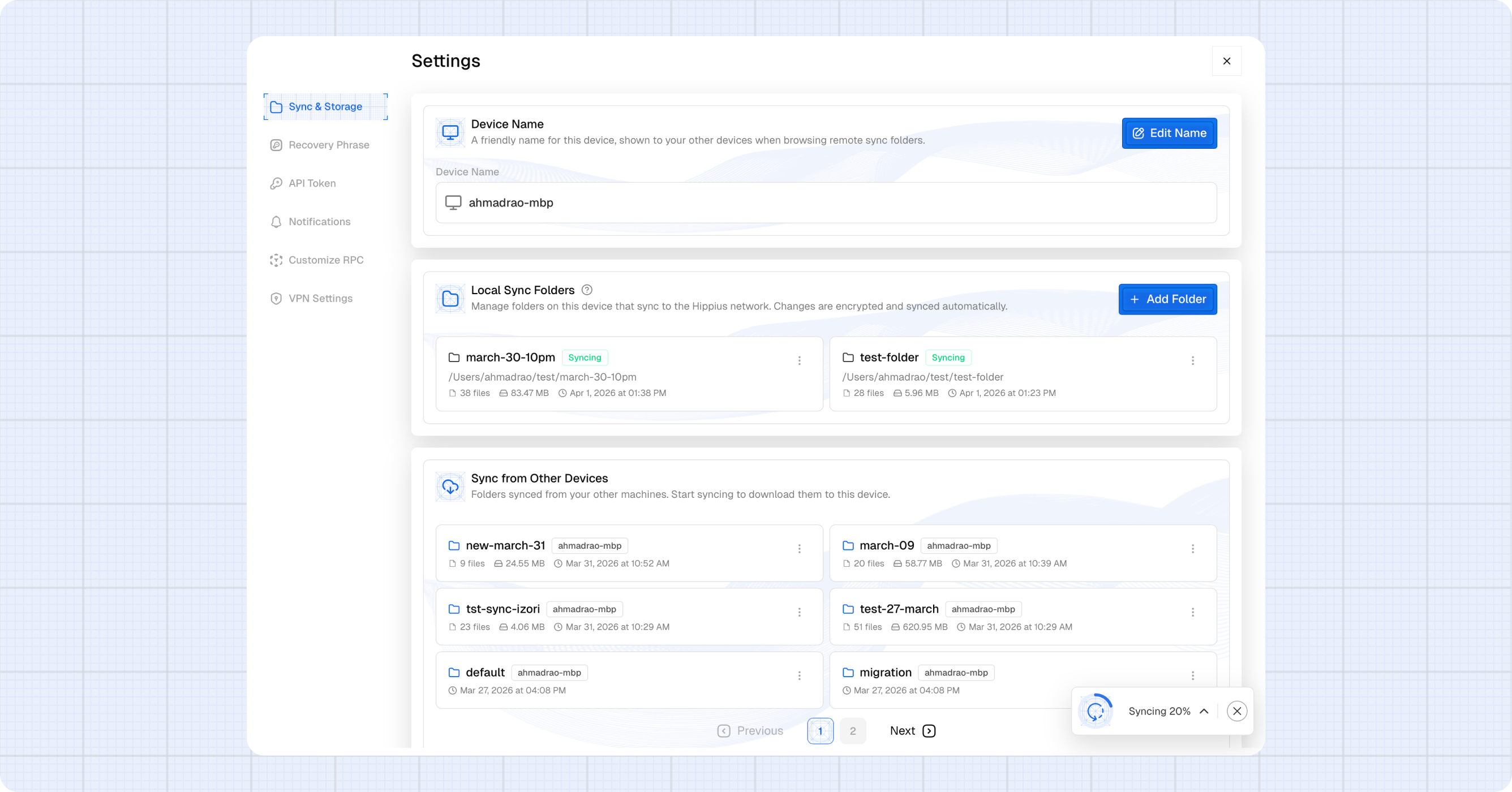Open the options menu for march-30-10pm folder

click(x=800, y=360)
